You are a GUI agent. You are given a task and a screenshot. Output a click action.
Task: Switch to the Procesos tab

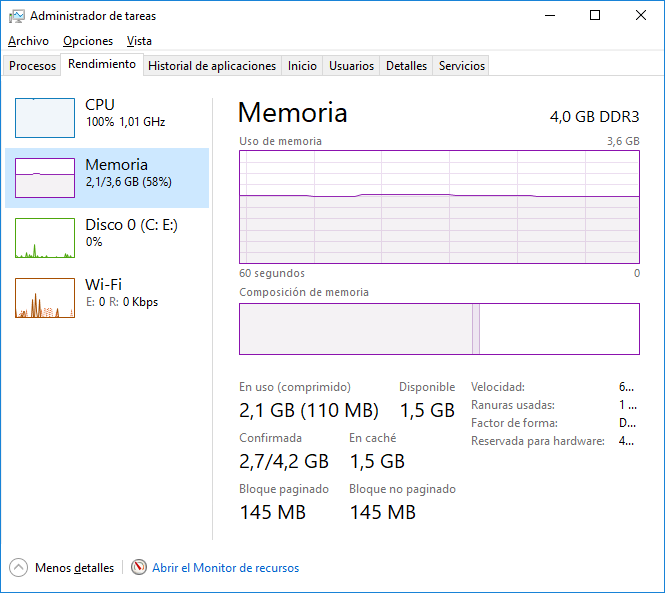pyautogui.click(x=33, y=66)
